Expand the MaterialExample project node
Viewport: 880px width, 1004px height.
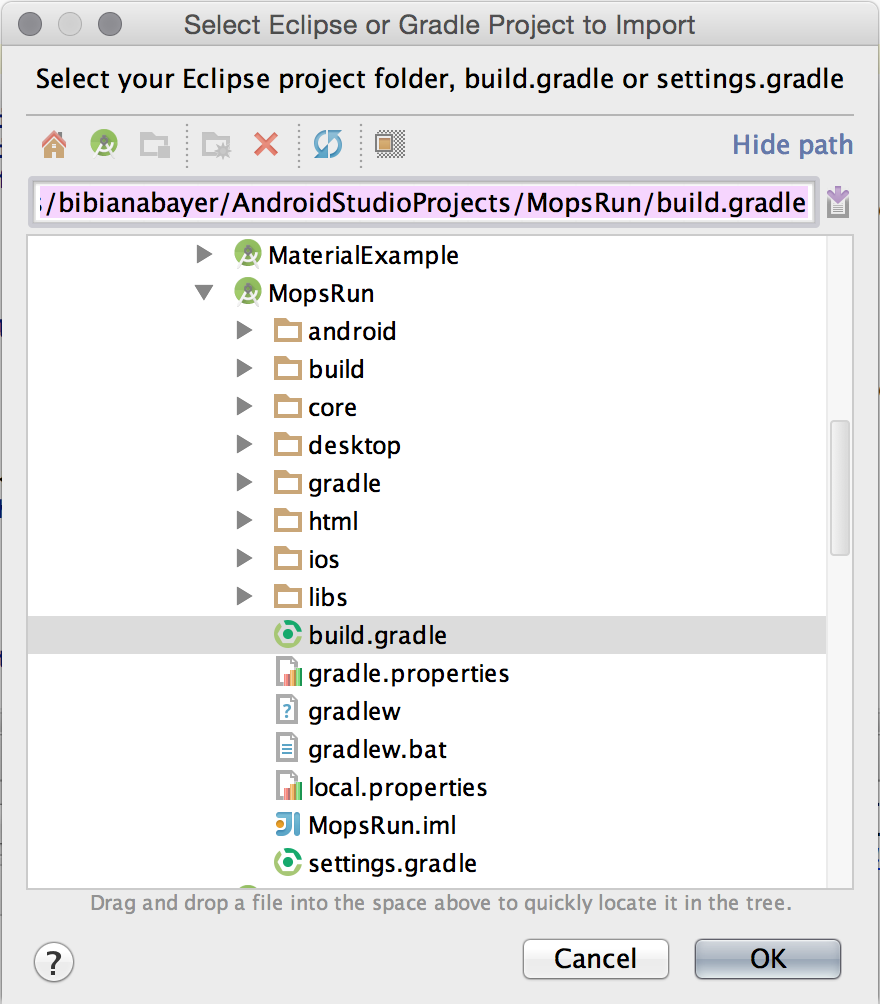[204, 254]
